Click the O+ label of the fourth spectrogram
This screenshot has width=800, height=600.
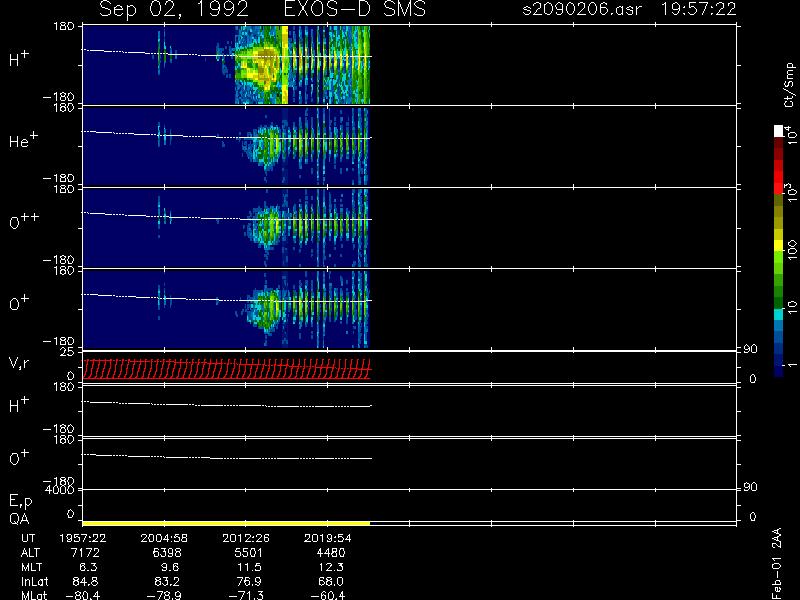pyautogui.click(x=19, y=303)
